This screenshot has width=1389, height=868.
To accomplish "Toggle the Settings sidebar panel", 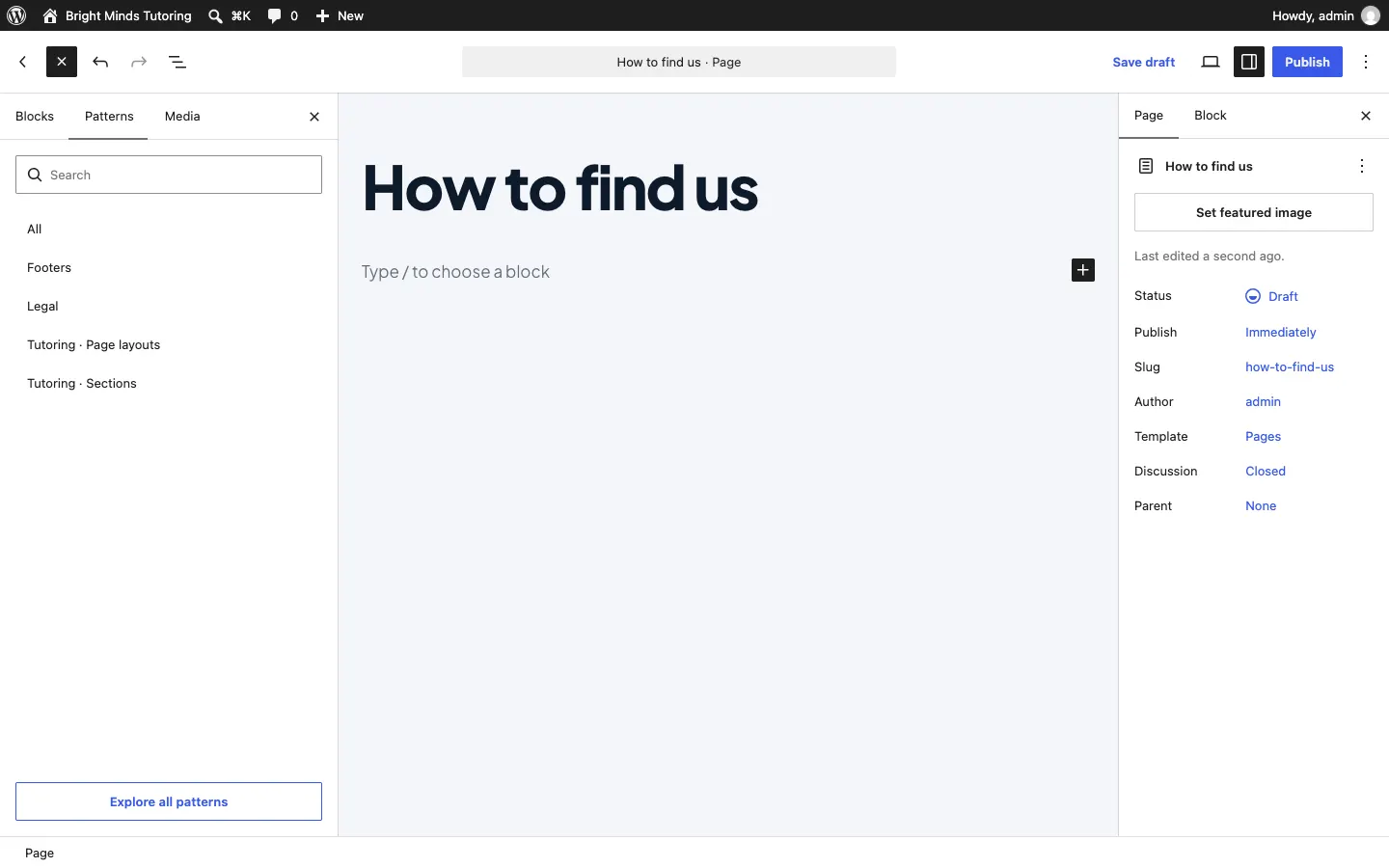I will (1249, 62).
